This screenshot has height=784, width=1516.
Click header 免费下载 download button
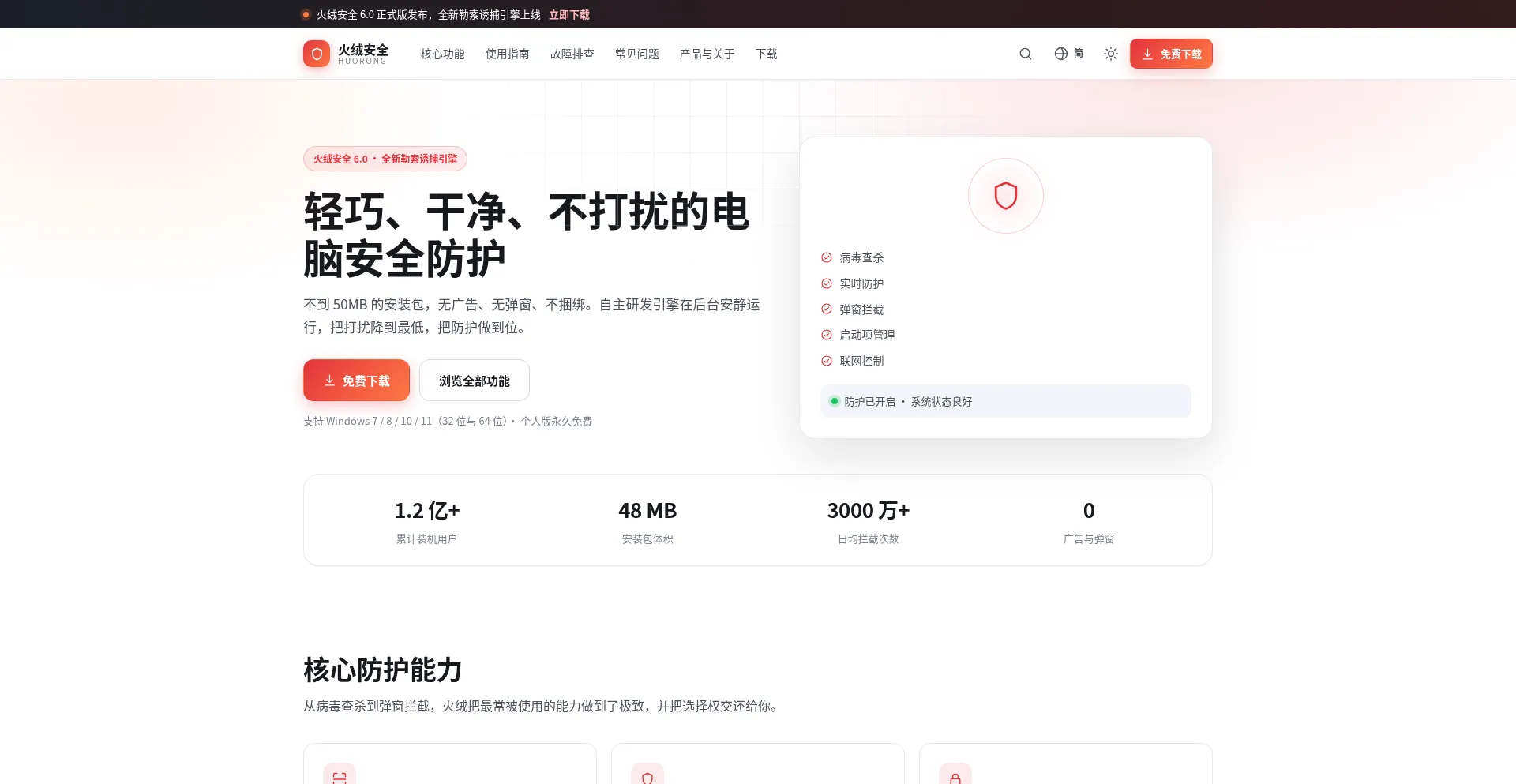(1171, 54)
